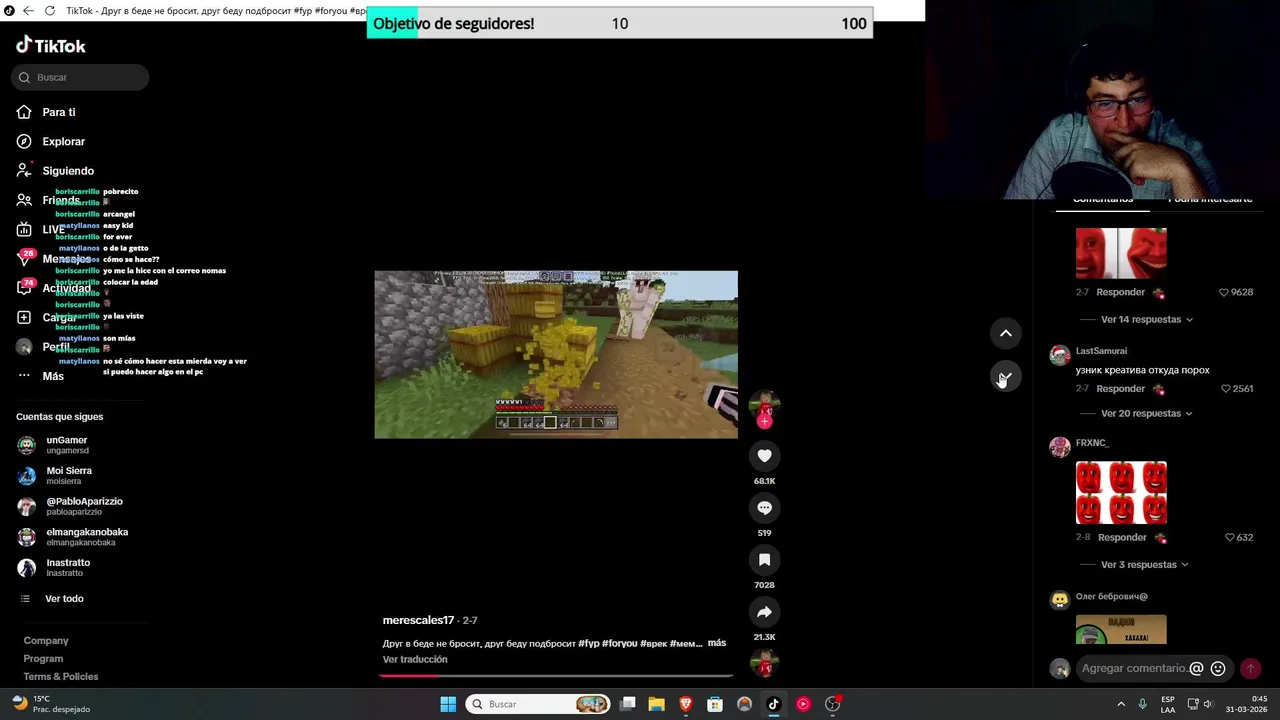Open the TikTok logo home link

[51, 45]
